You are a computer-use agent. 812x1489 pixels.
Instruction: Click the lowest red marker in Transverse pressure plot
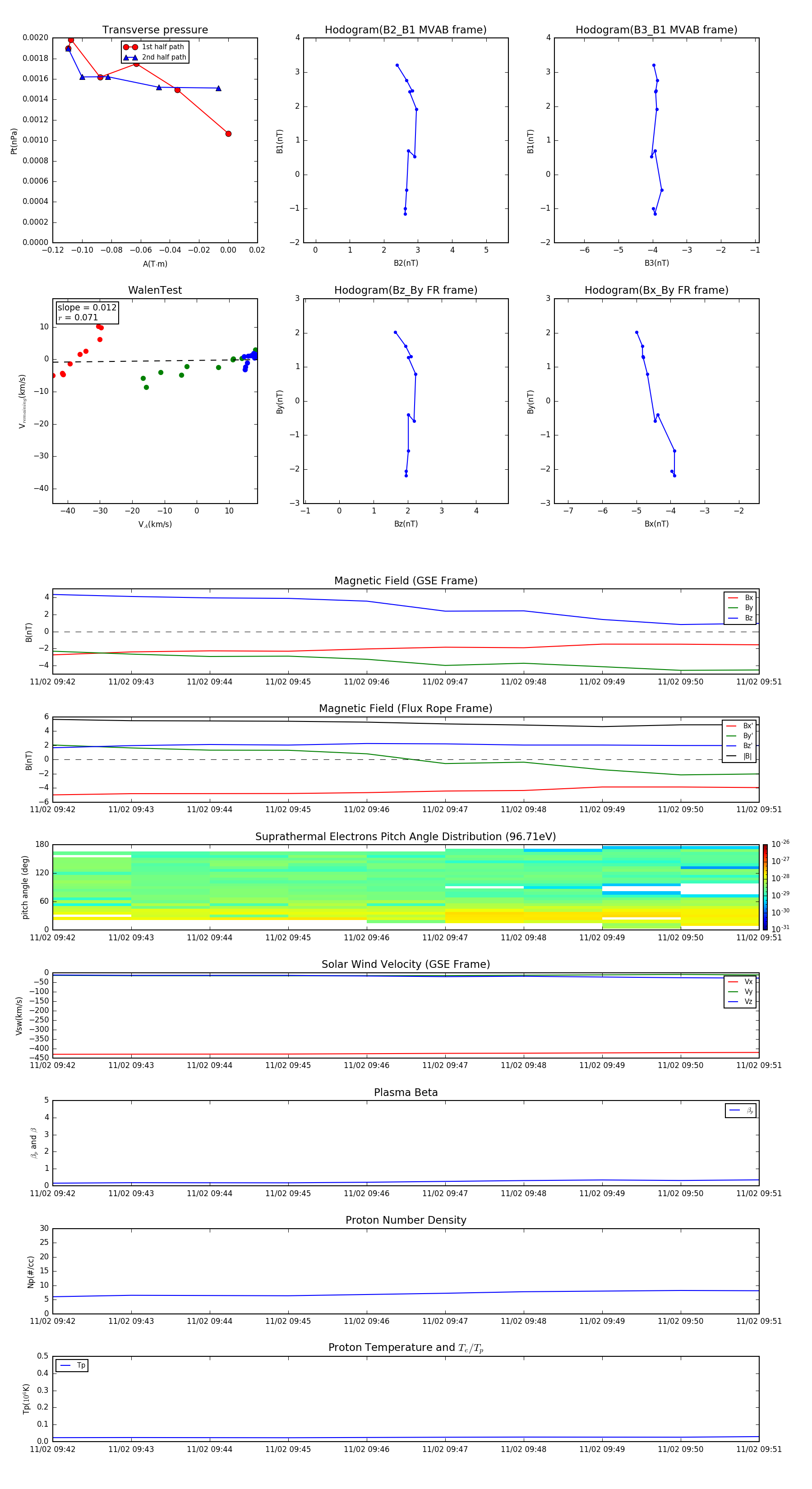pos(228,134)
